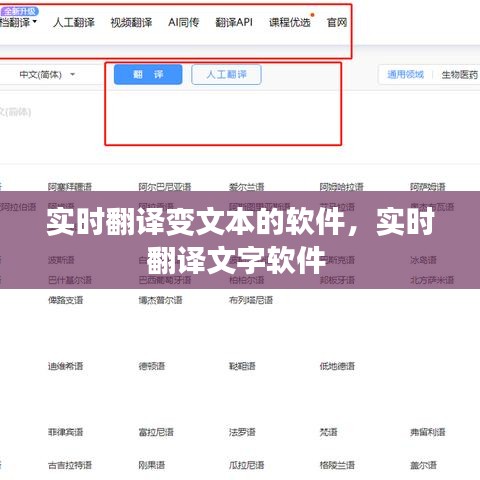
Task: Open the 中文(简体) language dropdown
Action: (47, 74)
